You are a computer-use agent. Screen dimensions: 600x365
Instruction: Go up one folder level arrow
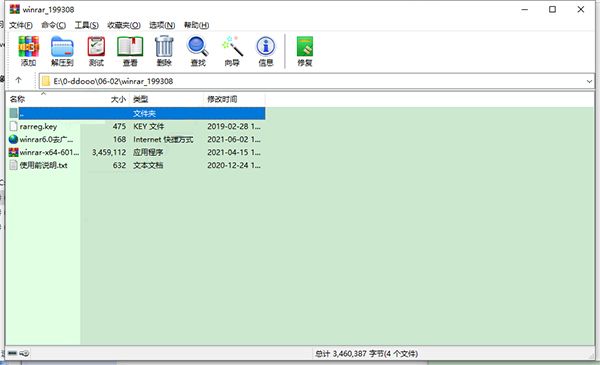coord(18,80)
